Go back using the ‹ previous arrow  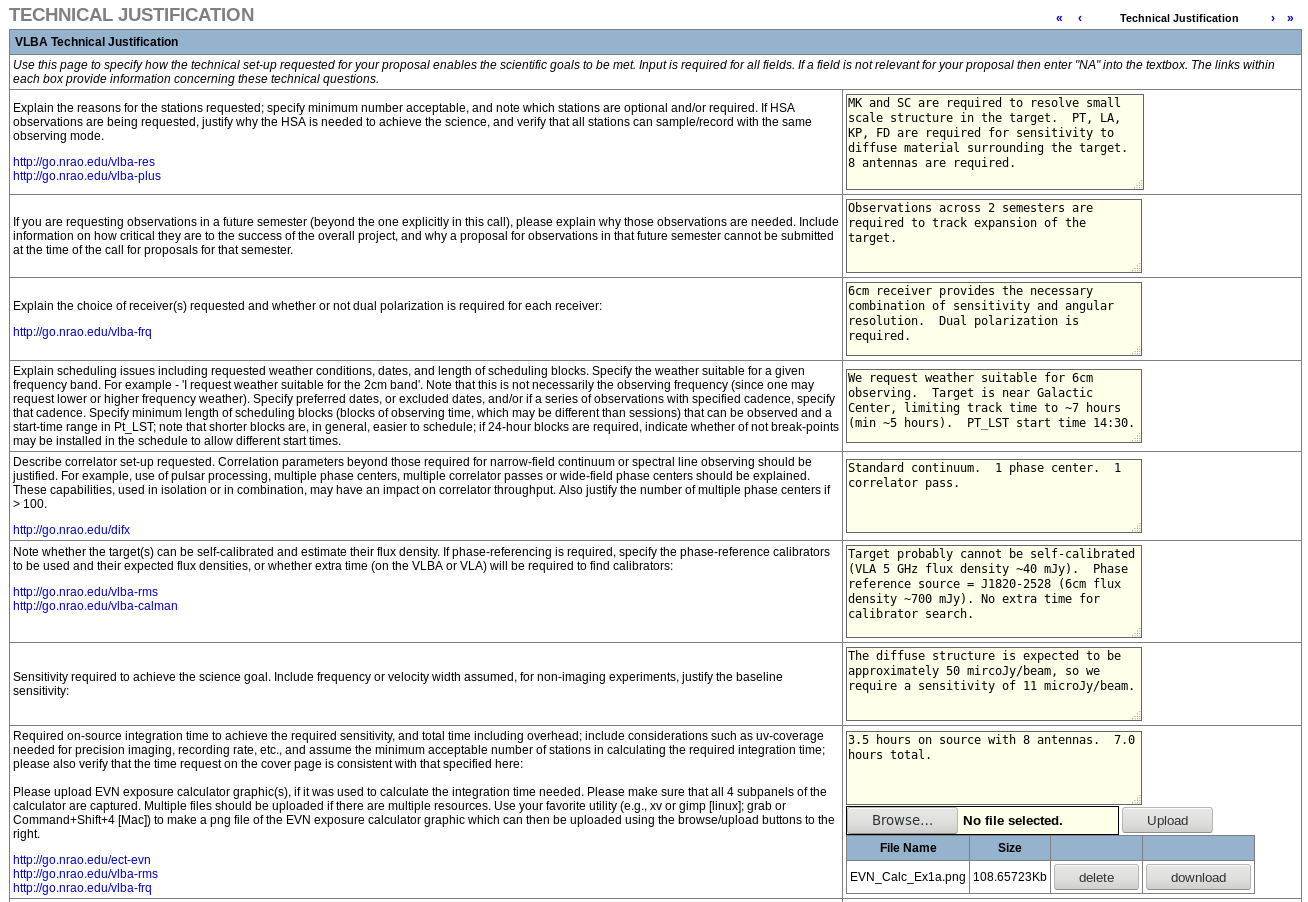pos(1080,17)
